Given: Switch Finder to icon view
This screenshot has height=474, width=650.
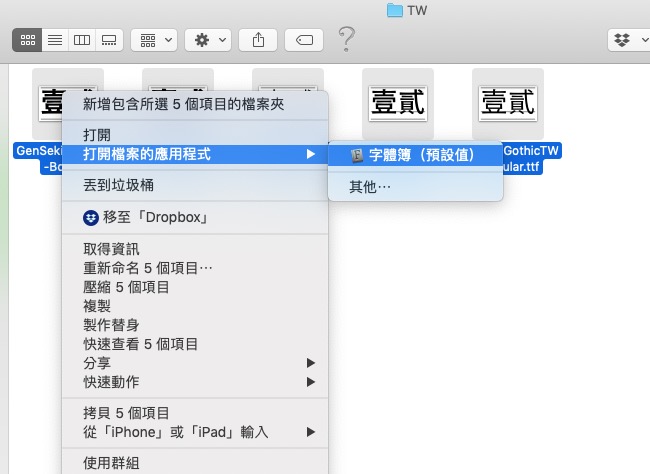Looking at the screenshot, I should tap(27, 40).
